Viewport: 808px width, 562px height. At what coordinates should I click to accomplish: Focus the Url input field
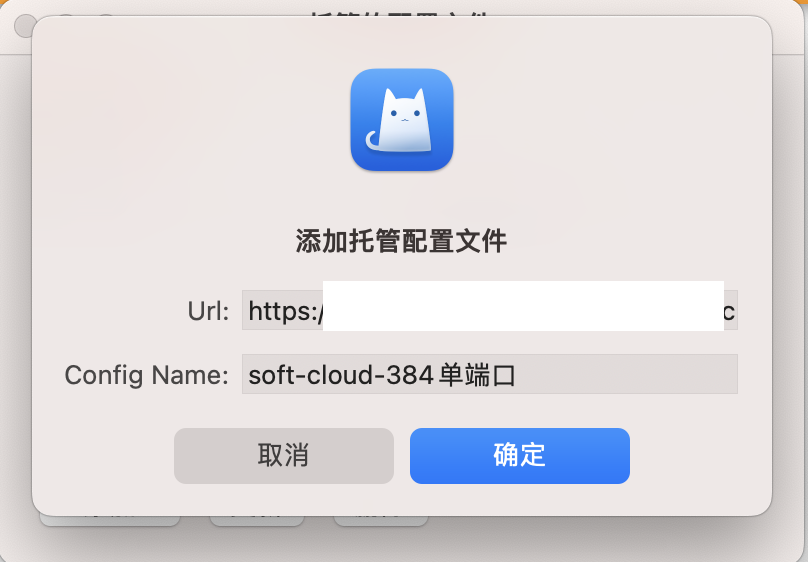pos(490,310)
